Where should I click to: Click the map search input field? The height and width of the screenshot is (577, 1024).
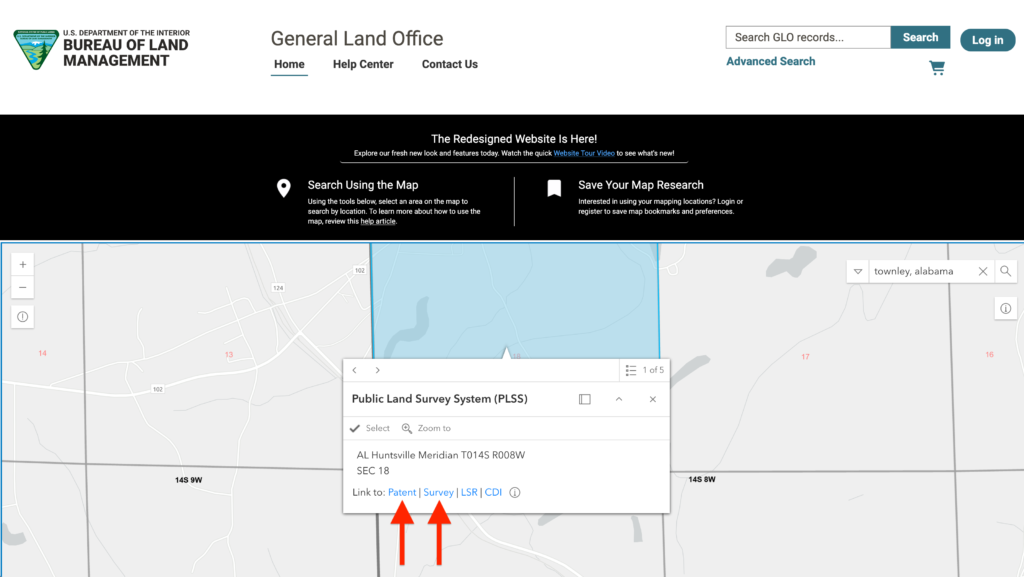point(921,271)
